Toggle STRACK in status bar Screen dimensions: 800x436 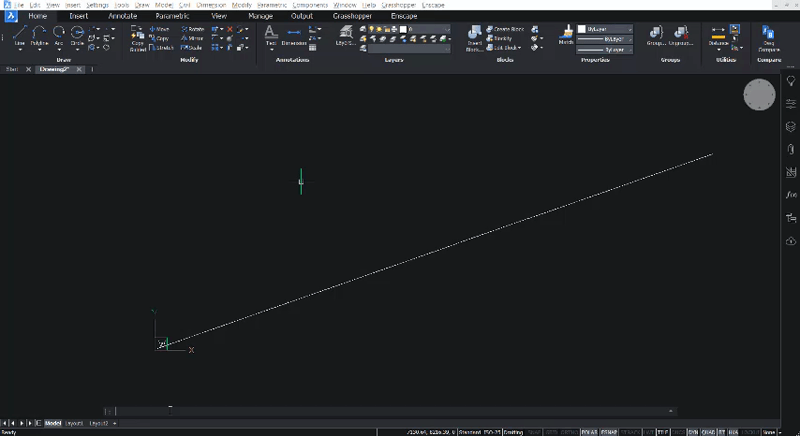(630, 432)
